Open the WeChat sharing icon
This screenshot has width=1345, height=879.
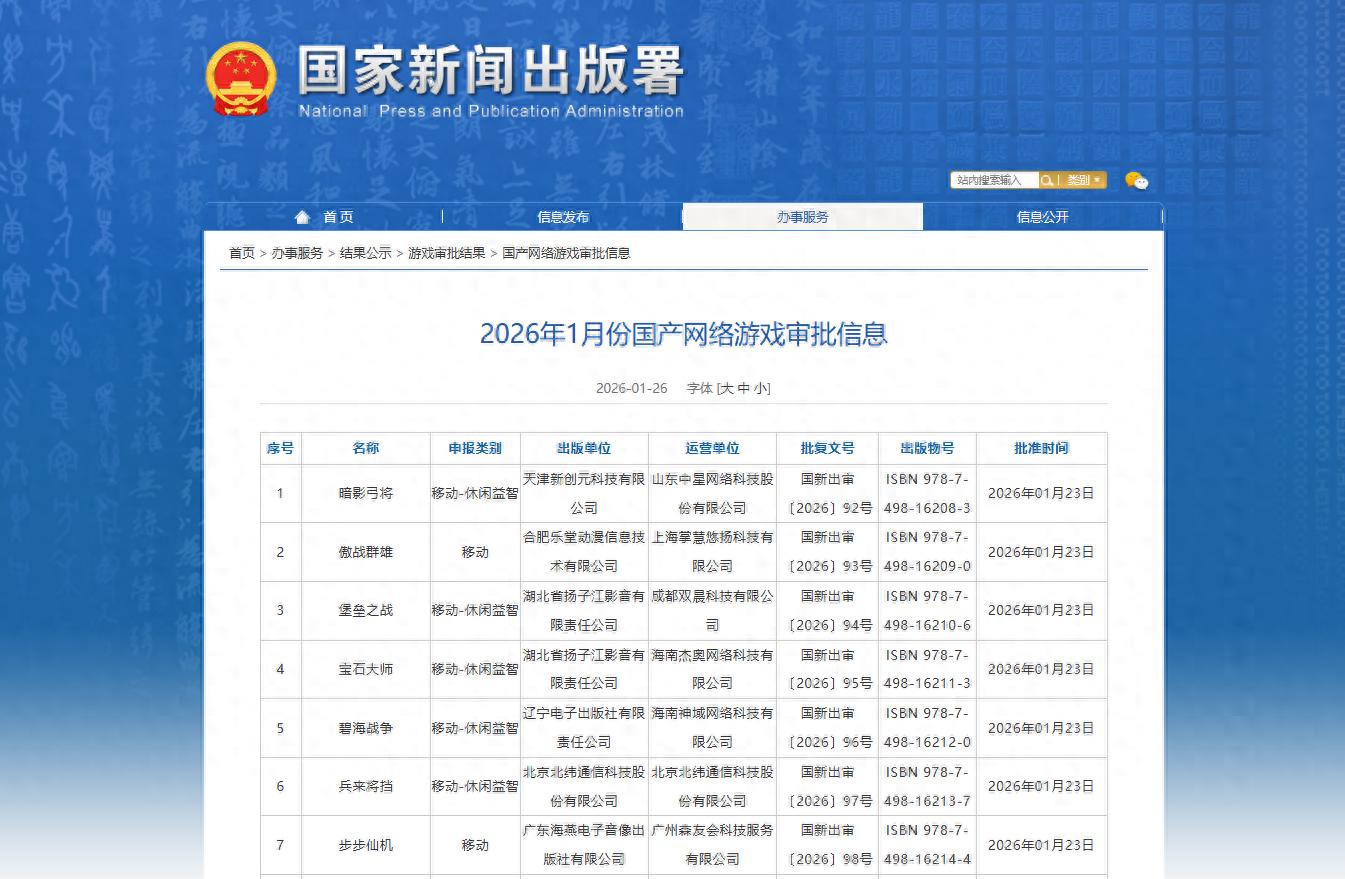point(1136,180)
